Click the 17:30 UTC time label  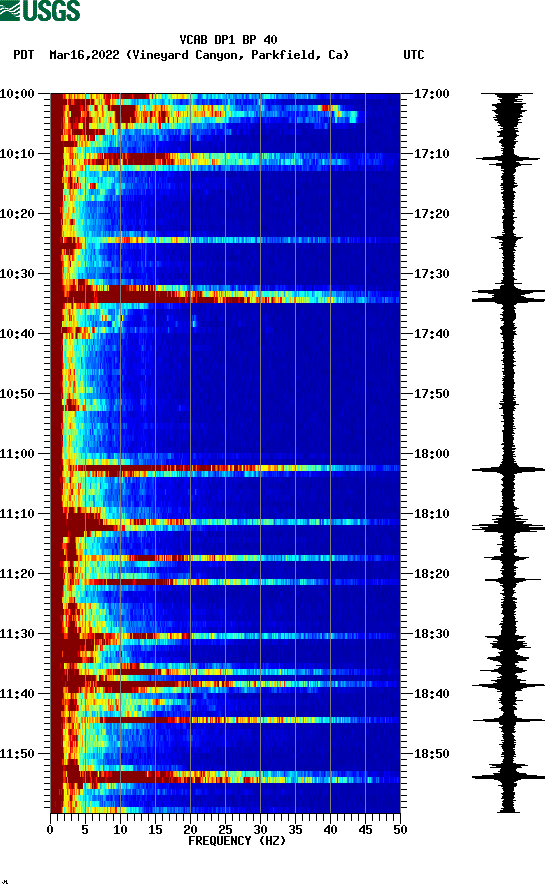pyautogui.click(x=431, y=274)
